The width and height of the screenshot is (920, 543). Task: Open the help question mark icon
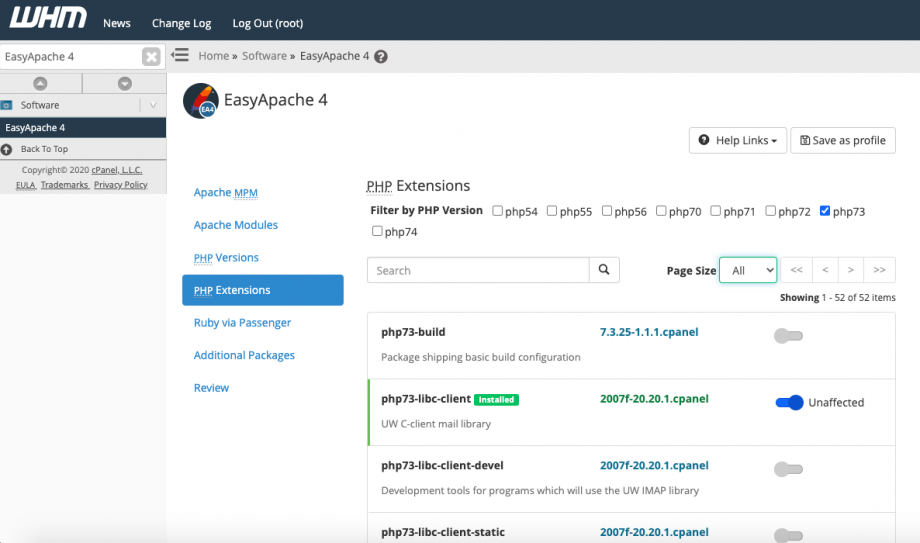381,57
